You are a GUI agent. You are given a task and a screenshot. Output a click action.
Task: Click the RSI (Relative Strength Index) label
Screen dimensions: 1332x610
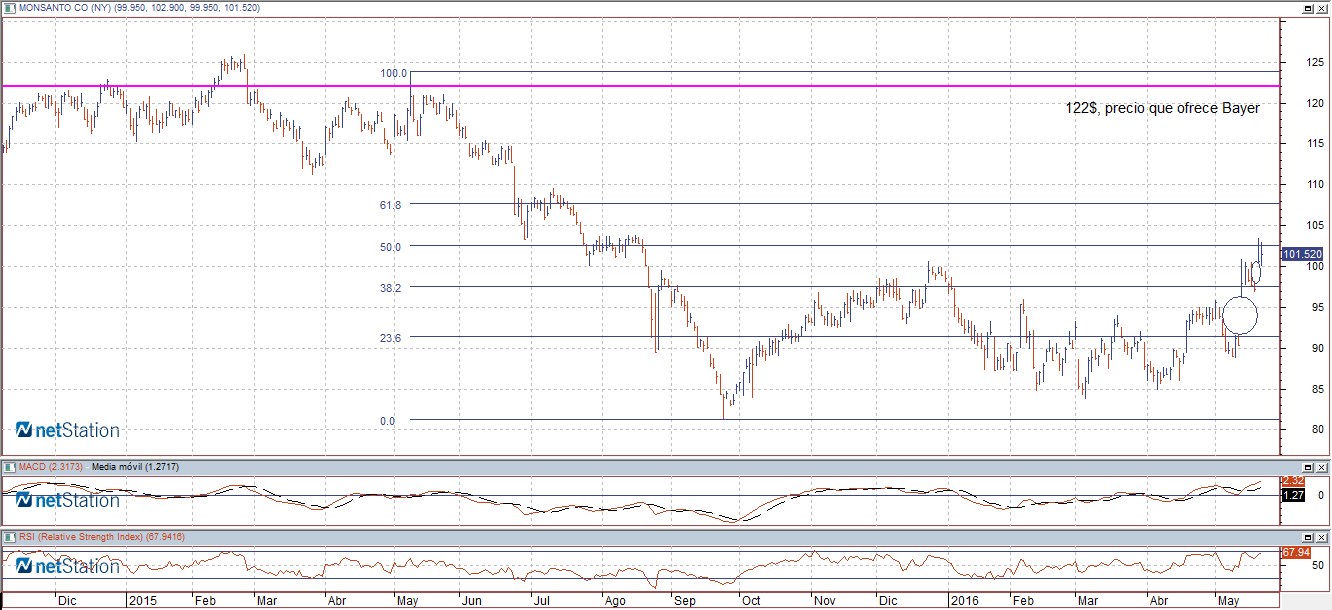[83, 536]
